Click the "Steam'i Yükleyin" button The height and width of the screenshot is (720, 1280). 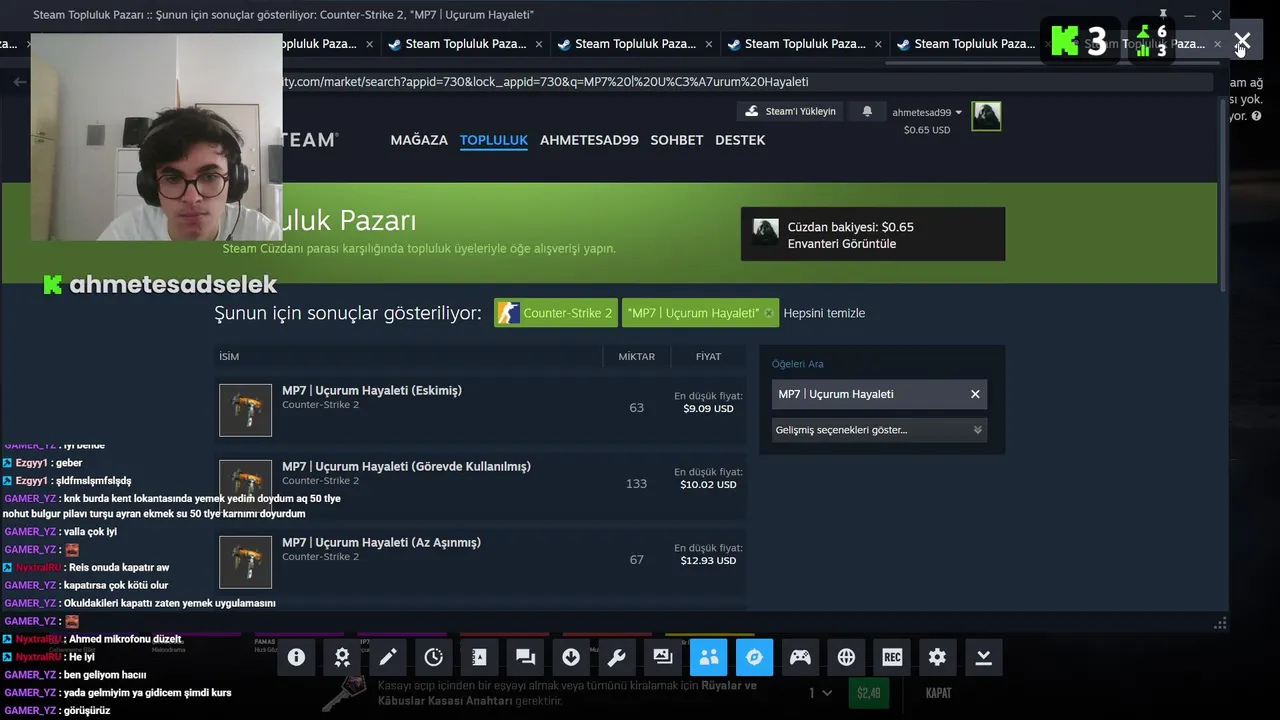tap(792, 111)
